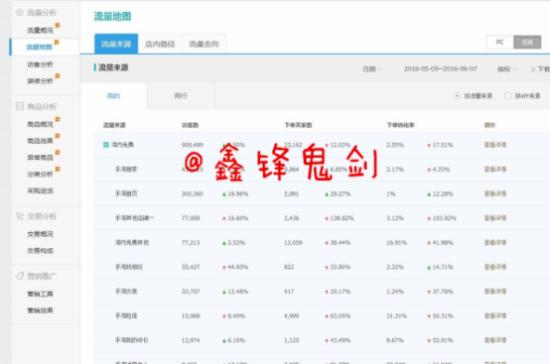
Task: Switch device view to 无线
Action: [x=527, y=42]
